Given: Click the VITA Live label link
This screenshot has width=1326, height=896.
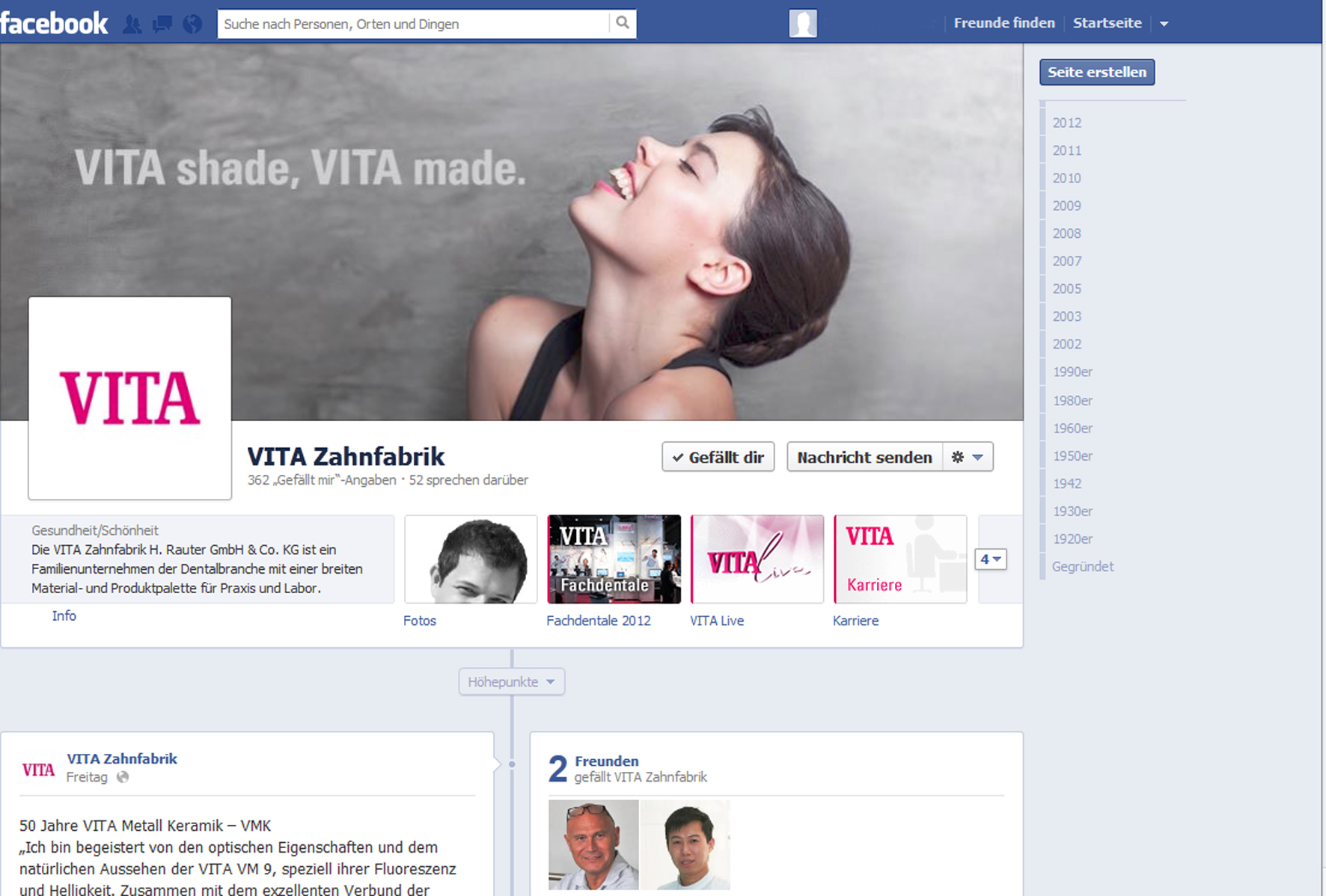Looking at the screenshot, I should (717, 621).
